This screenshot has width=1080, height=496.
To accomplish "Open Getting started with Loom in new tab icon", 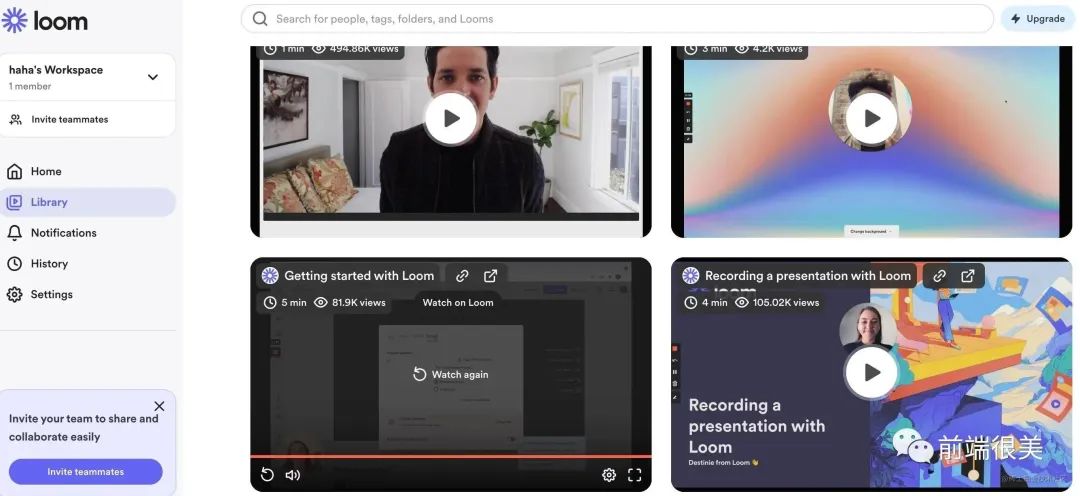I will click(490, 276).
